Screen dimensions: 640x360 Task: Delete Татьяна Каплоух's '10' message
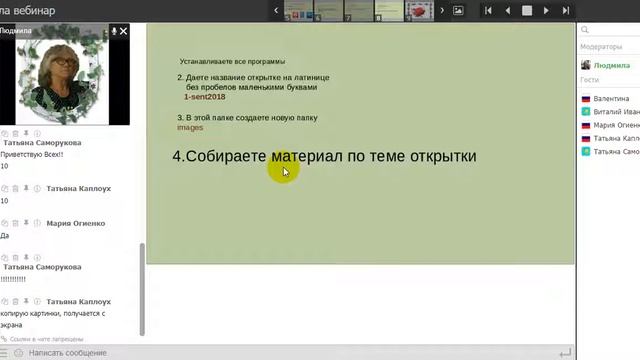[x=16, y=189]
